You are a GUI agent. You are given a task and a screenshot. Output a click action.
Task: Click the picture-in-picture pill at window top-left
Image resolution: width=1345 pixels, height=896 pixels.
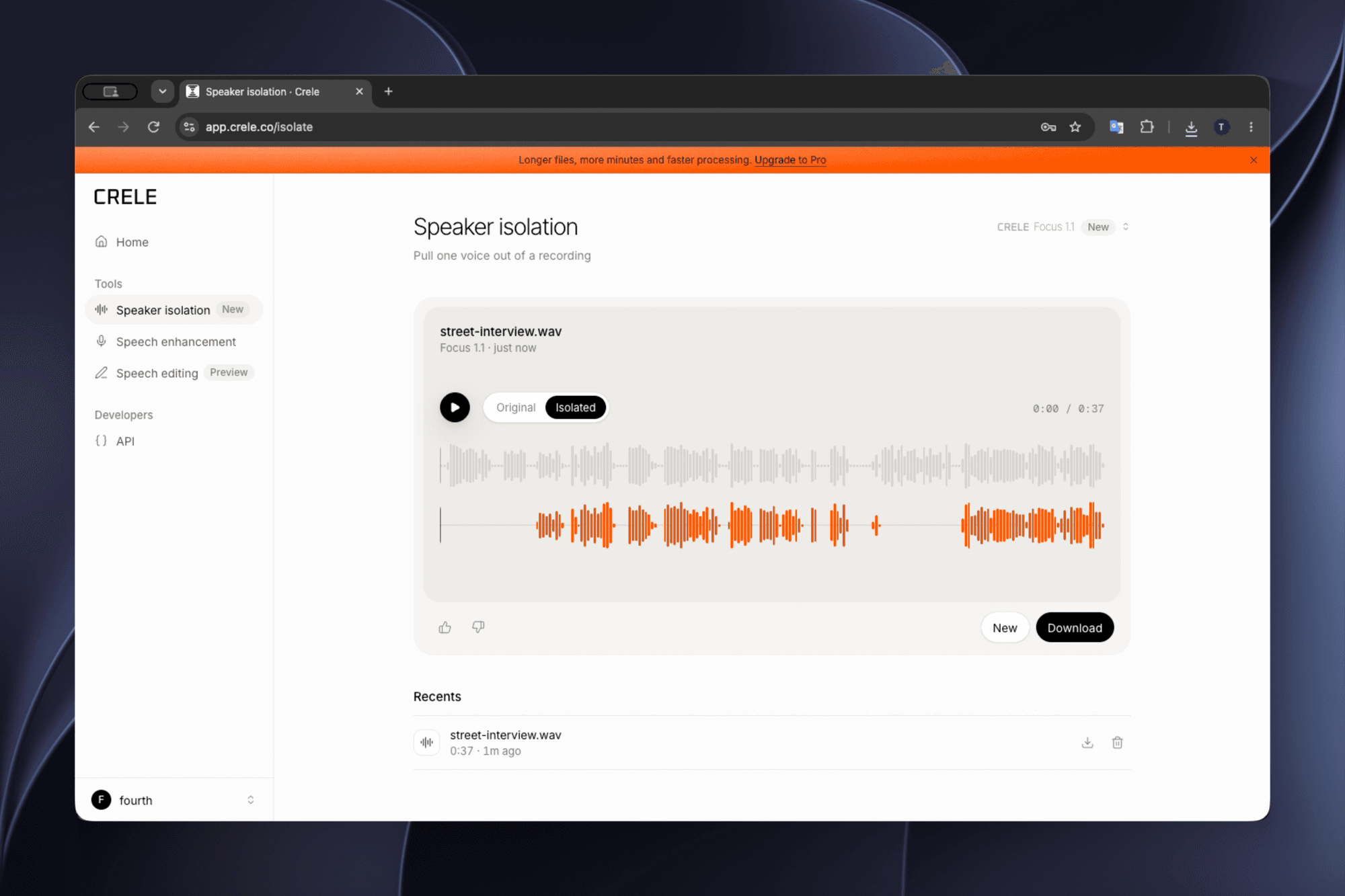tap(110, 91)
